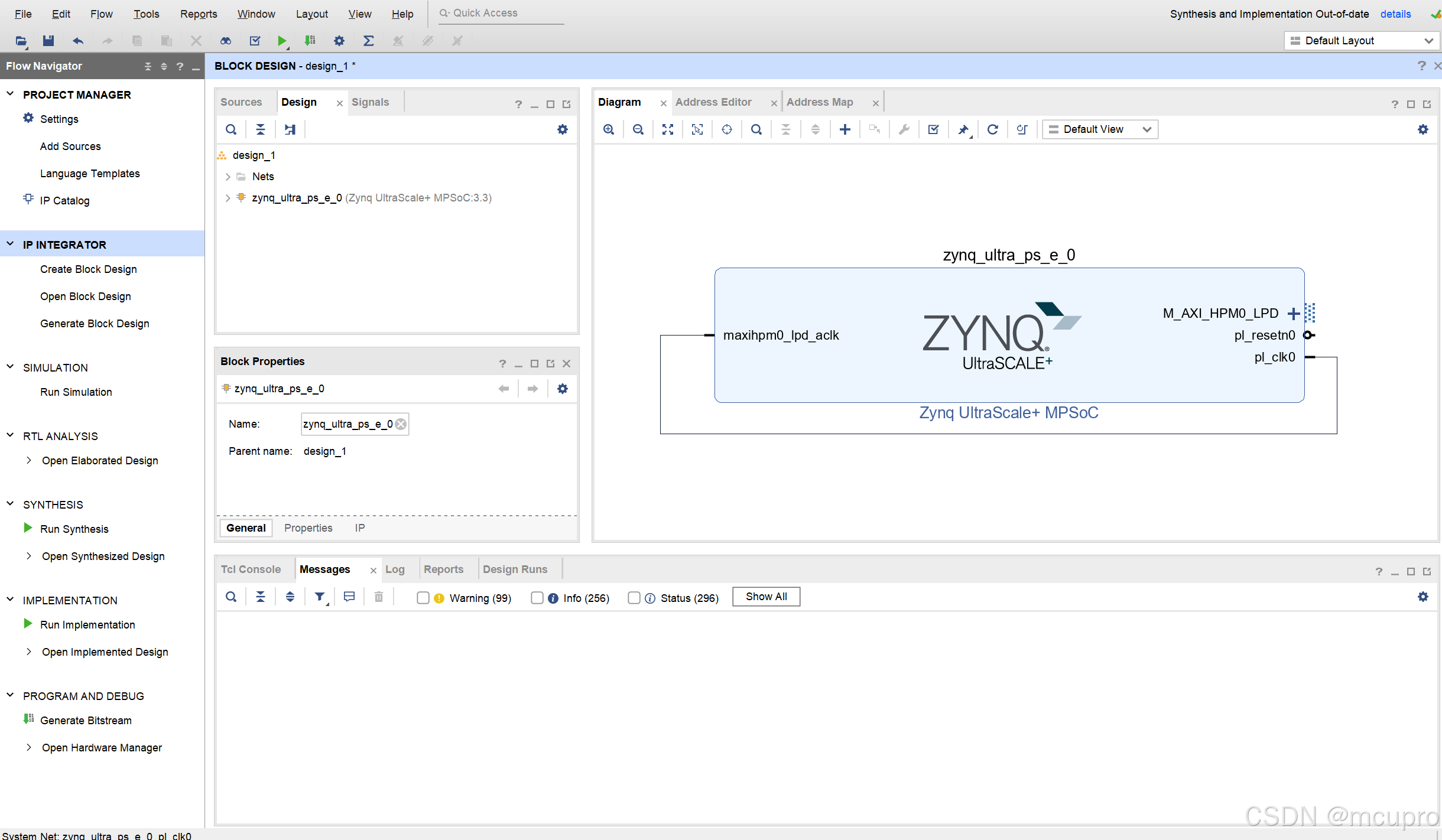This screenshot has width=1442, height=840.
Task: Expand the Nets tree node
Action: coord(228,177)
